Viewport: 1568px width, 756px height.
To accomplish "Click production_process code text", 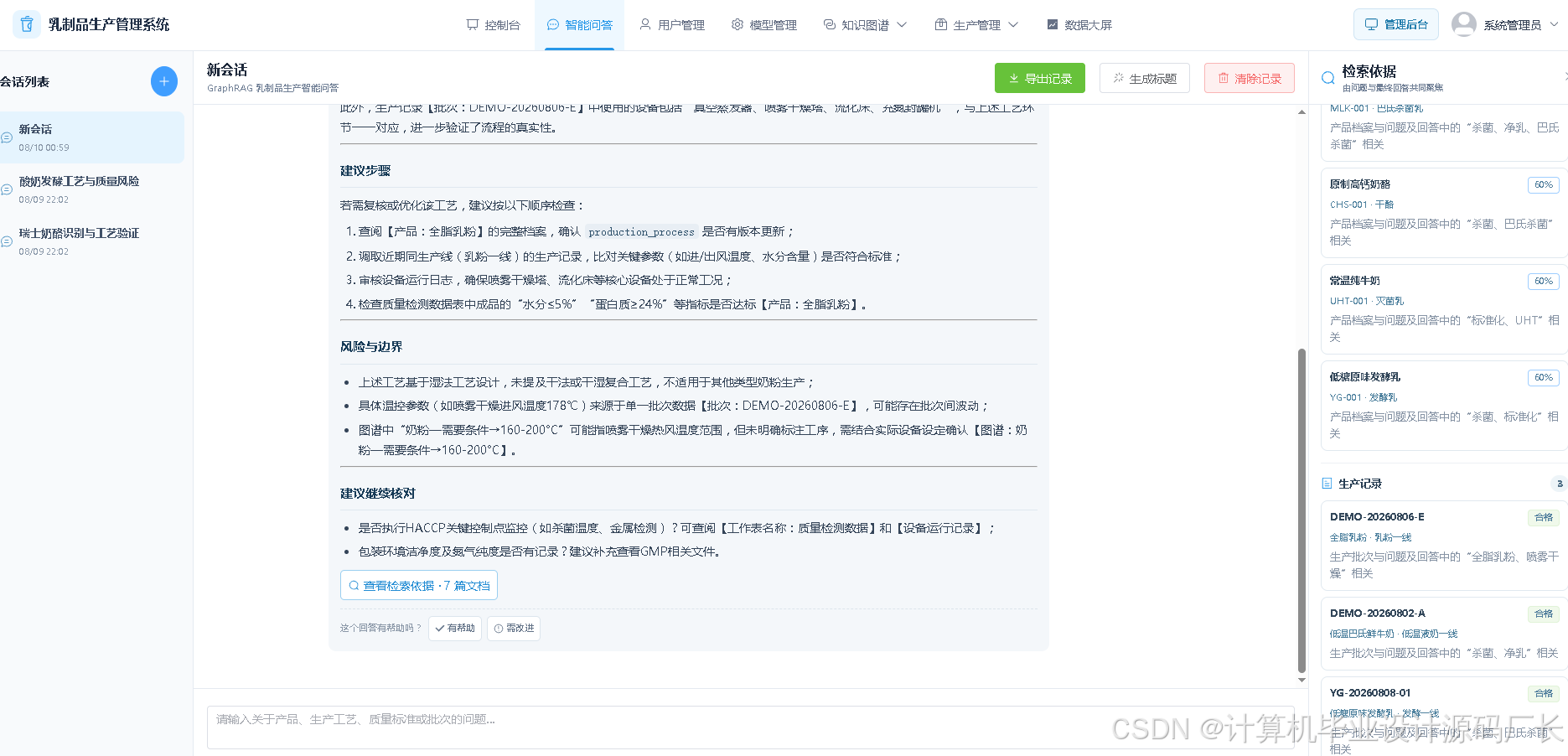I will coord(641,232).
